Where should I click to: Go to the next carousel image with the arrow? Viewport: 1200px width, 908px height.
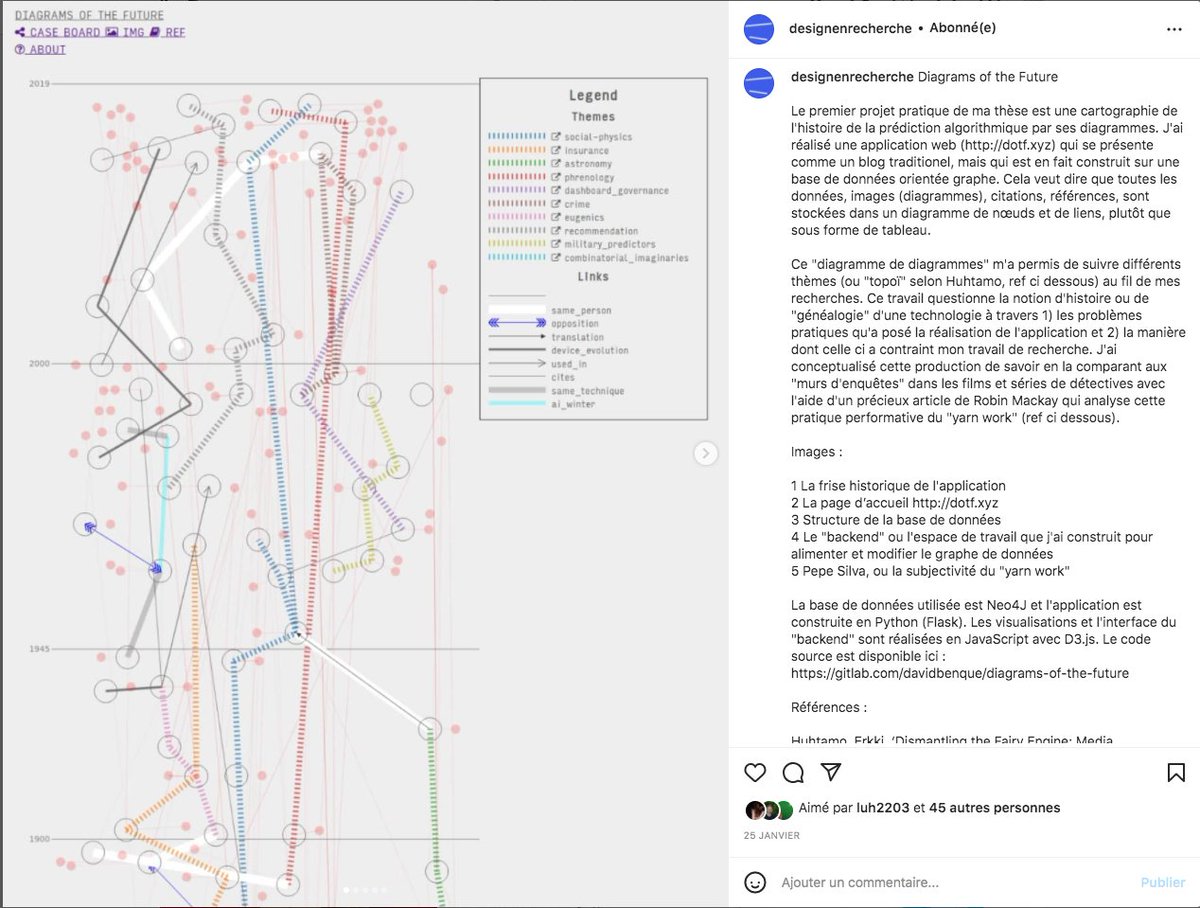tap(706, 453)
